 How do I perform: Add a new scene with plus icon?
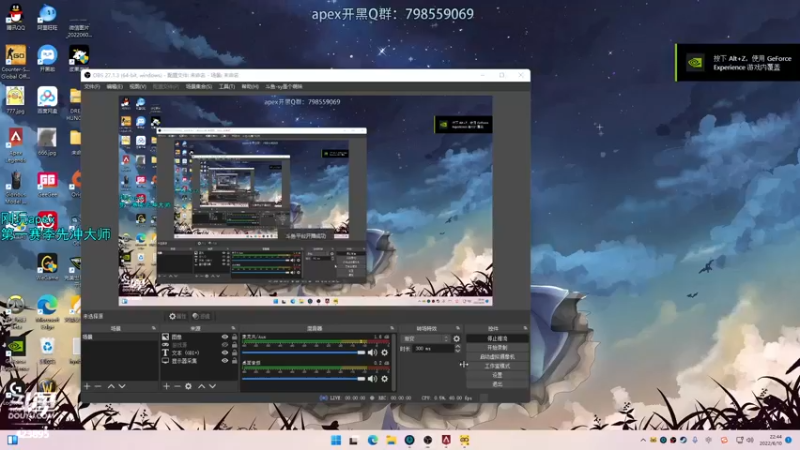[x=87, y=386]
